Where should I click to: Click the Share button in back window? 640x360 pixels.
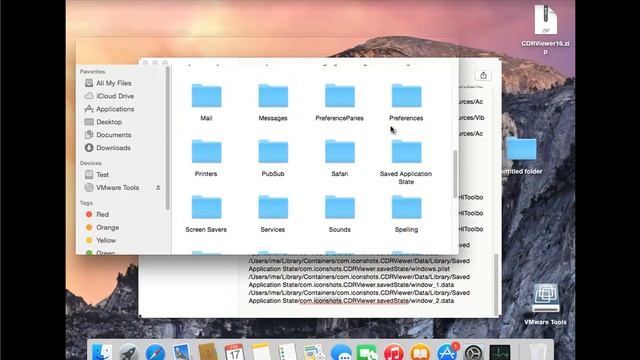[483, 76]
